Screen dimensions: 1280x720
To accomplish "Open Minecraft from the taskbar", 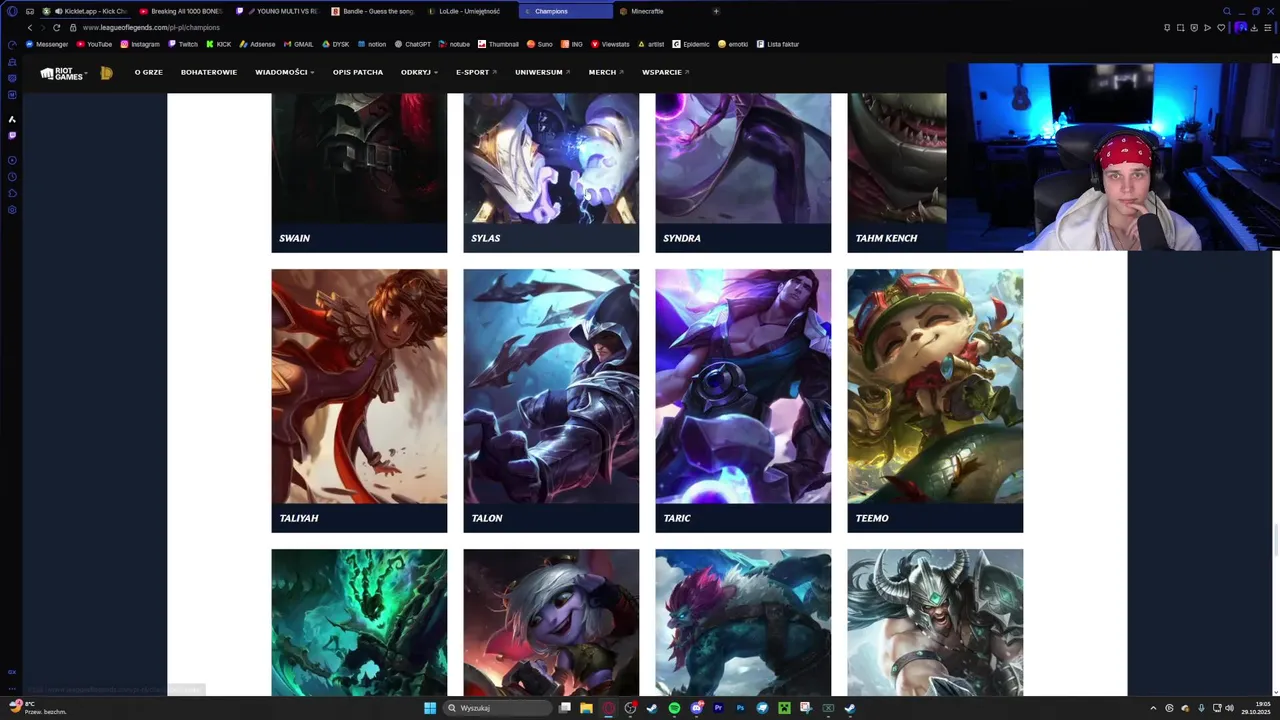I will coord(784,708).
